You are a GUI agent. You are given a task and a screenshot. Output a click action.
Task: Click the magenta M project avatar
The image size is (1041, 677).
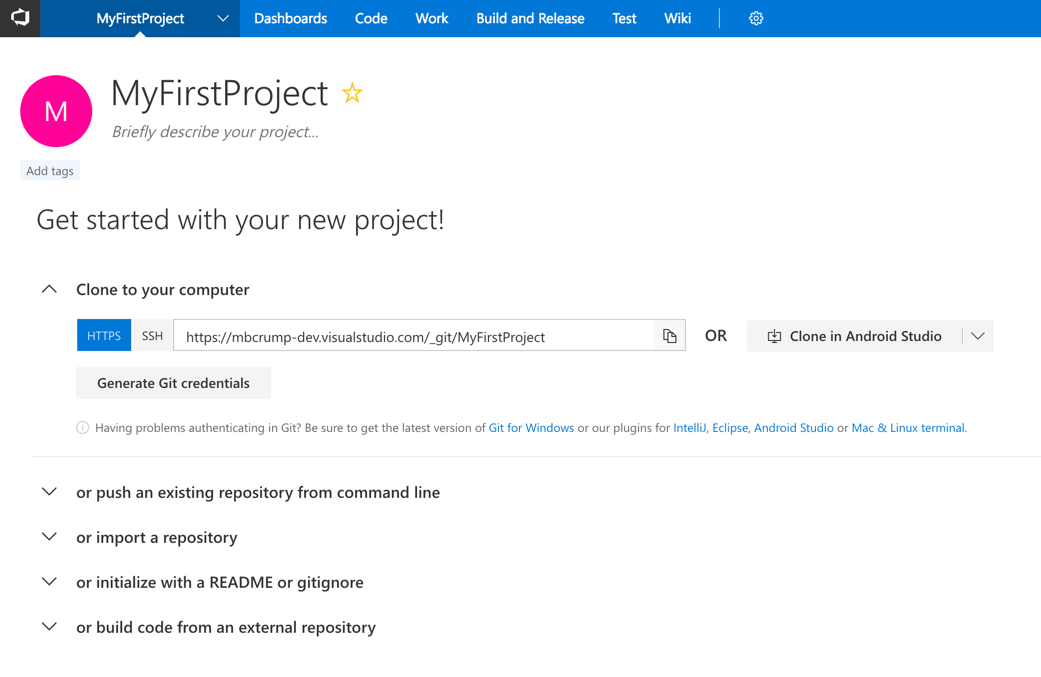[56, 111]
